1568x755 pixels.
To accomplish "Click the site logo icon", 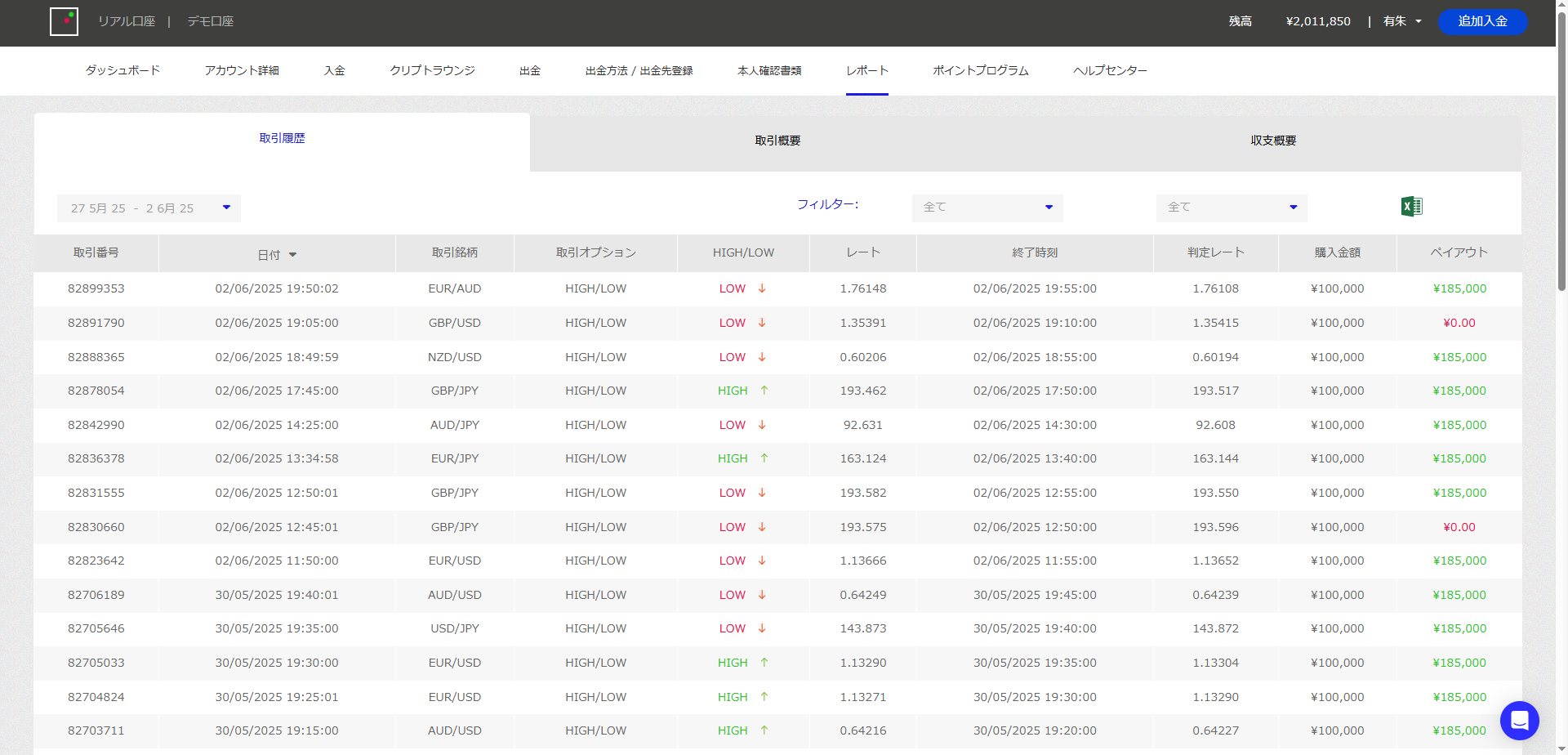I will pyautogui.click(x=64, y=22).
